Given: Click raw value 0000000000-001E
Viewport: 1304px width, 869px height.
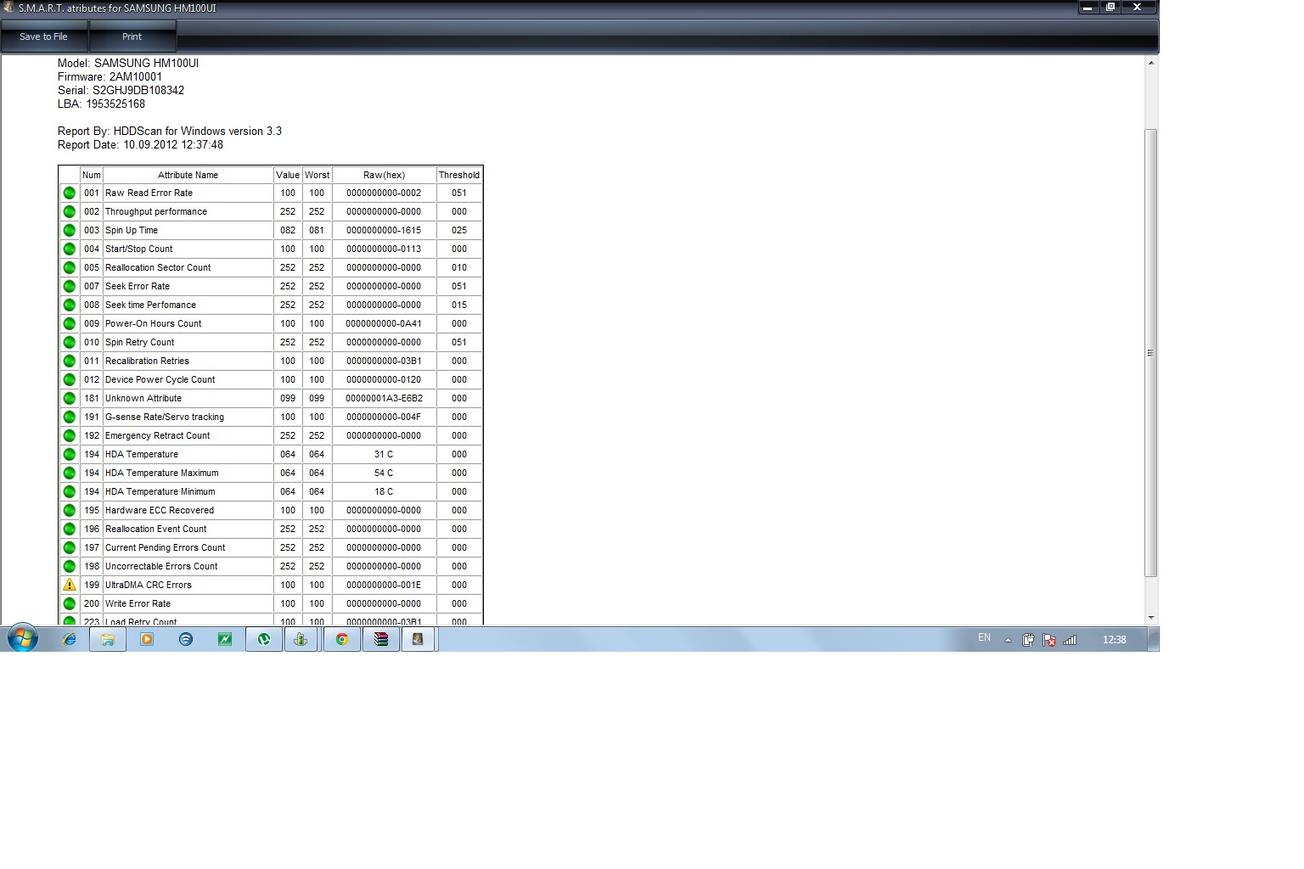Looking at the screenshot, I should click(x=384, y=585).
